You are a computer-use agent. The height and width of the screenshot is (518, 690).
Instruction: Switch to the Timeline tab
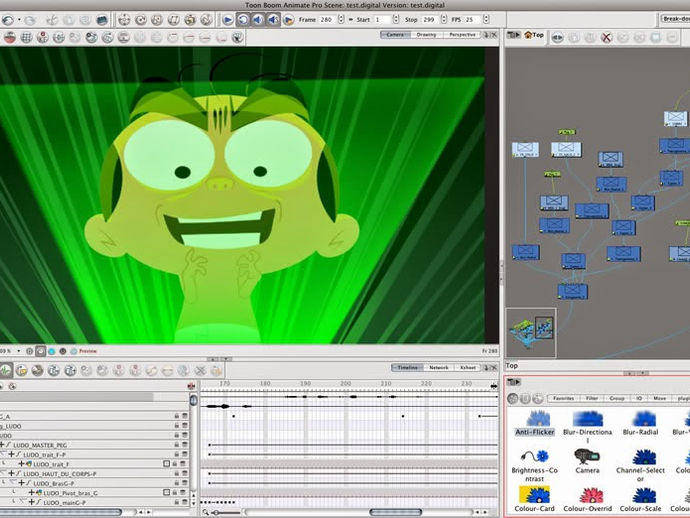(x=407, y=367)
